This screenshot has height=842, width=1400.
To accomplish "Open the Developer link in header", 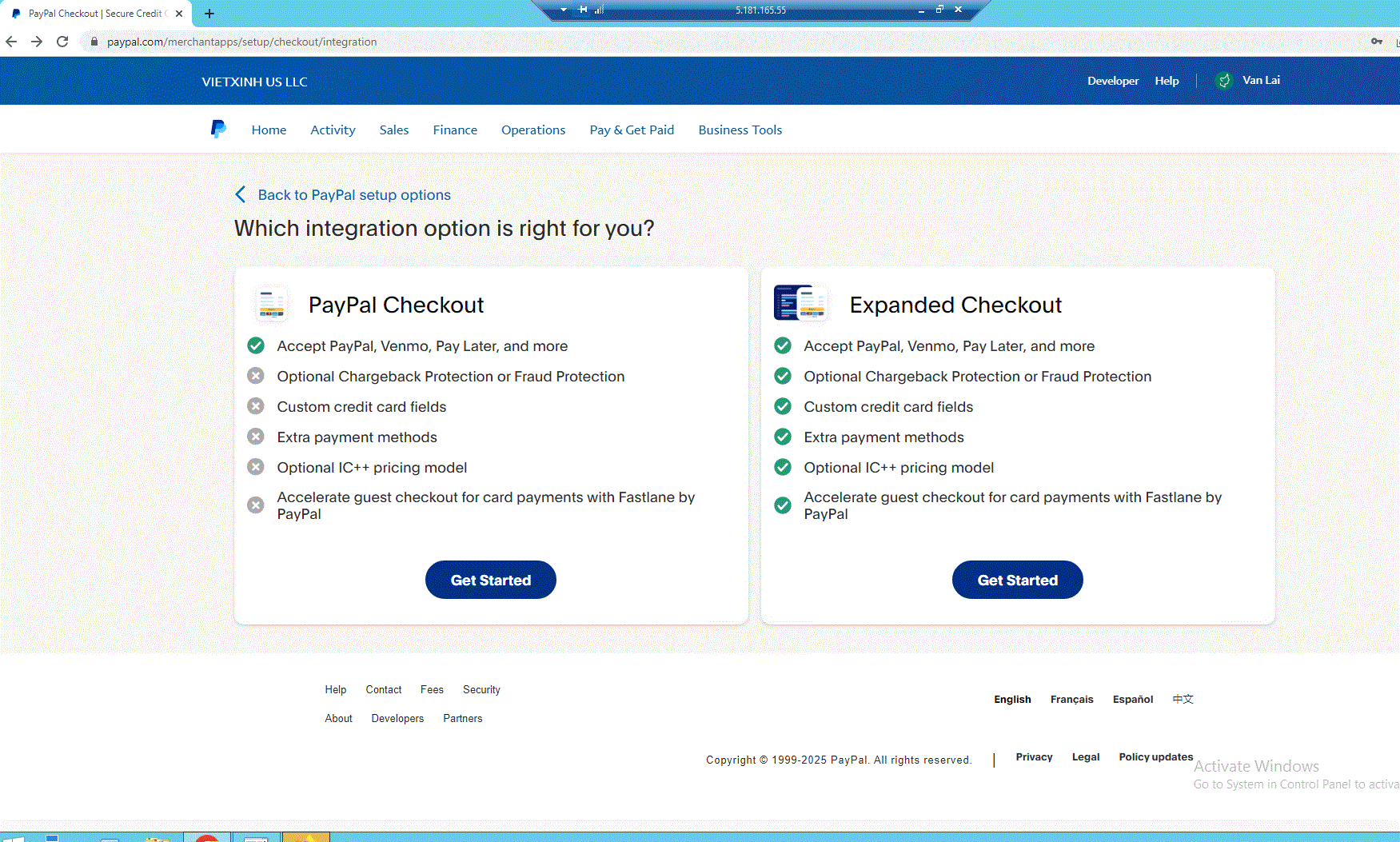I will (x=1113, y=81).
